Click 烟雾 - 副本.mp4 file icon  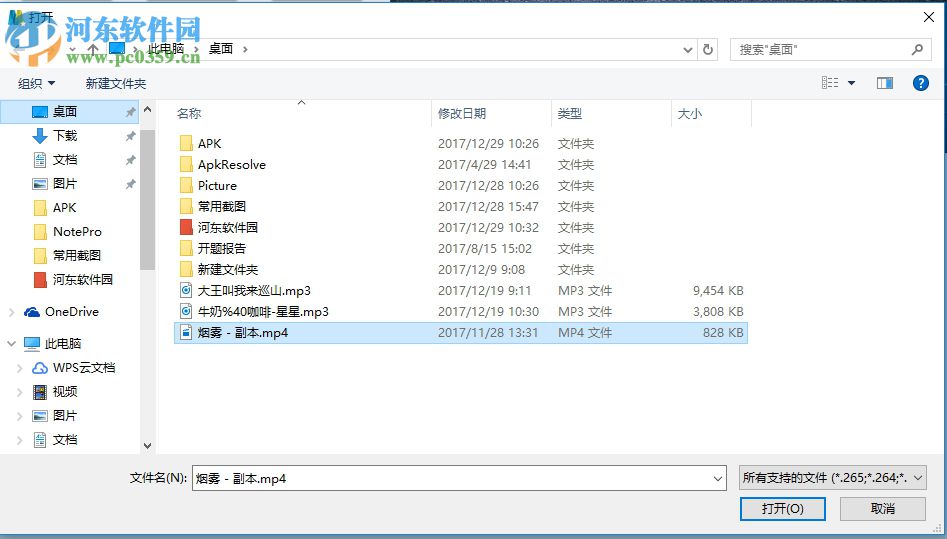click(187, 332)
